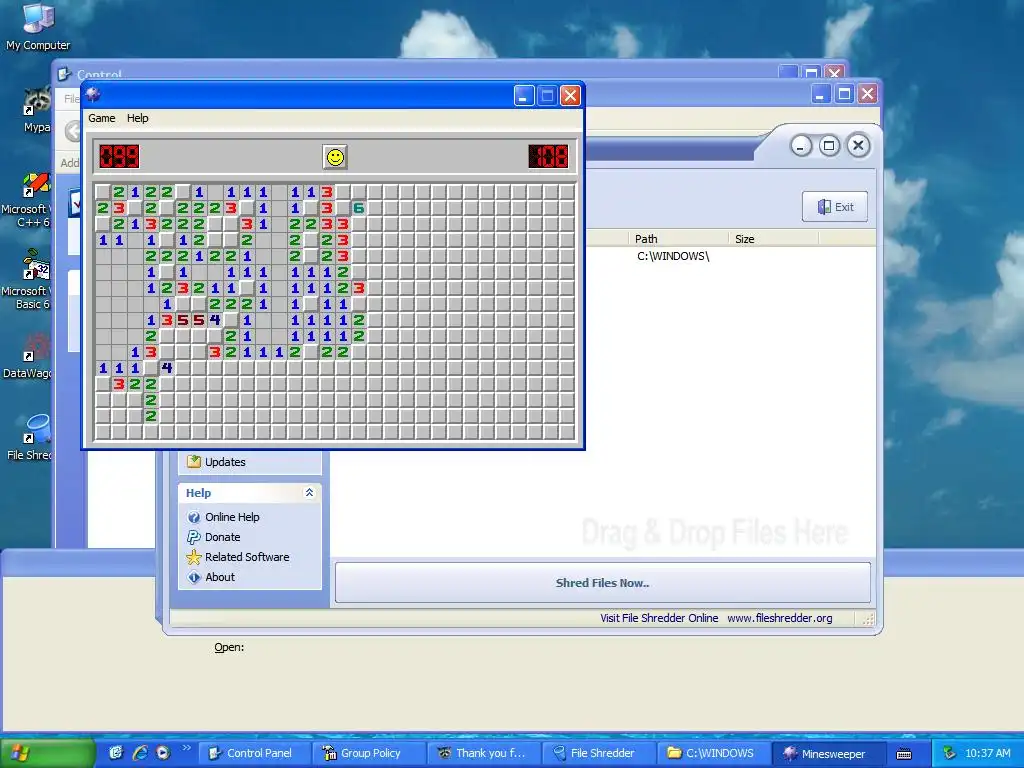The image size is (1024, 768).
Task: Open Online Help in File Shredder
Action: point(232,517)
